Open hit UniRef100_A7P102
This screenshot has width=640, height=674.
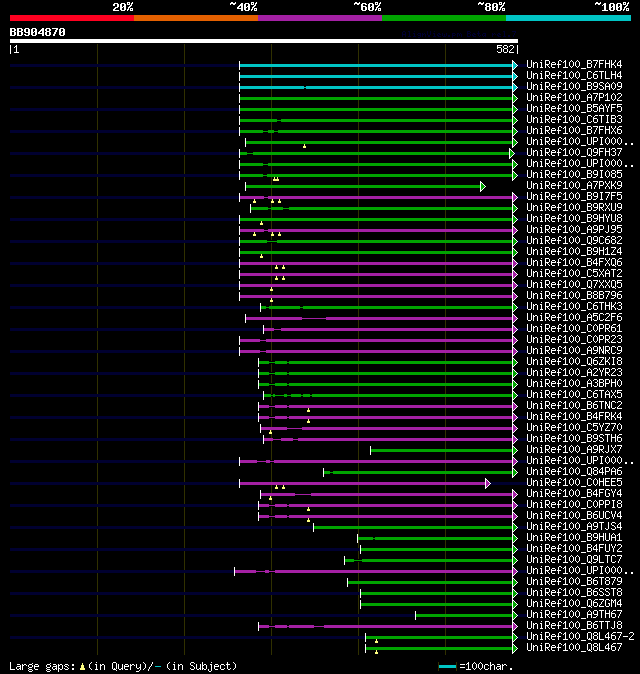pyautogui.click(x=574, y=98)
